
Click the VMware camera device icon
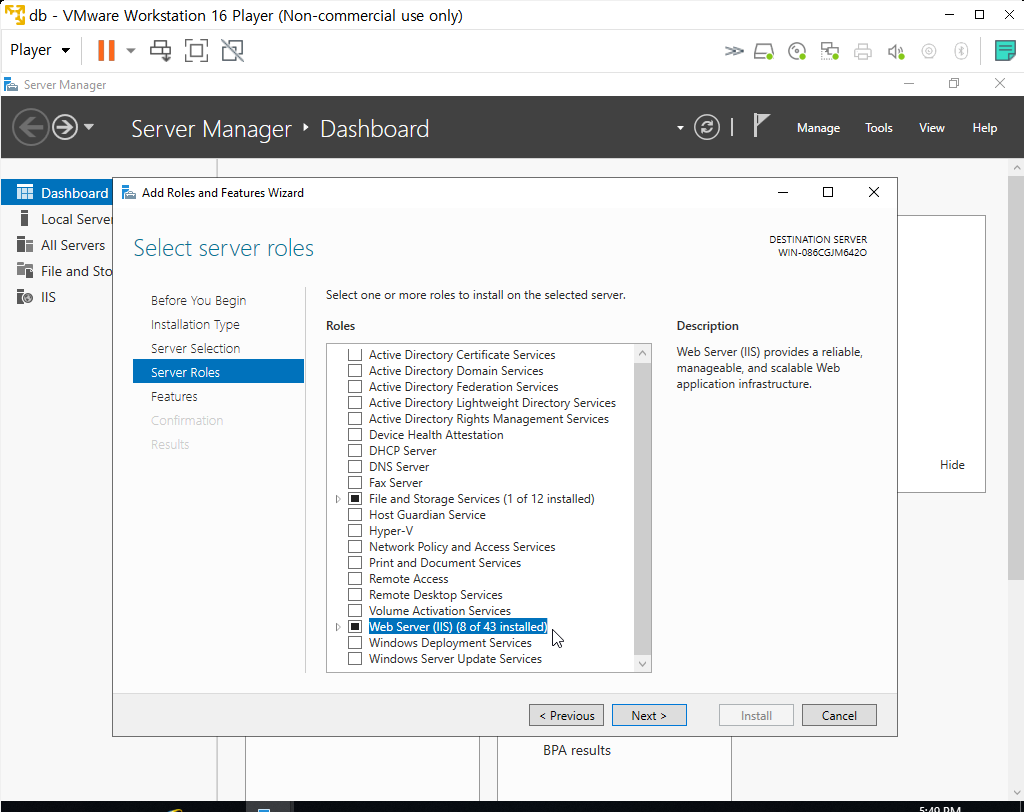929,51
